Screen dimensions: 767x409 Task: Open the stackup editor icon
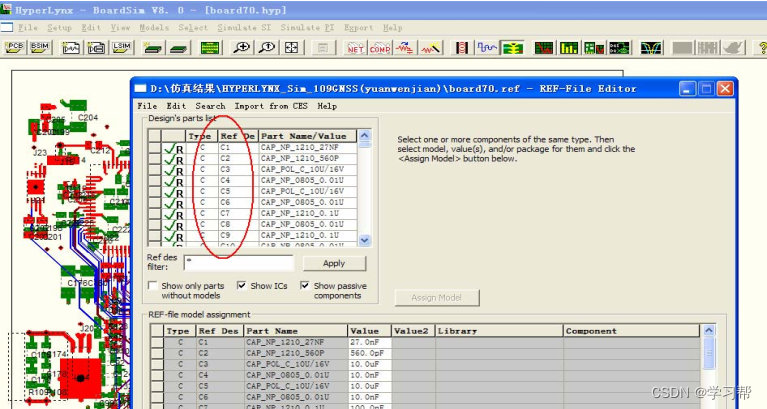click(x=210, y=47)
